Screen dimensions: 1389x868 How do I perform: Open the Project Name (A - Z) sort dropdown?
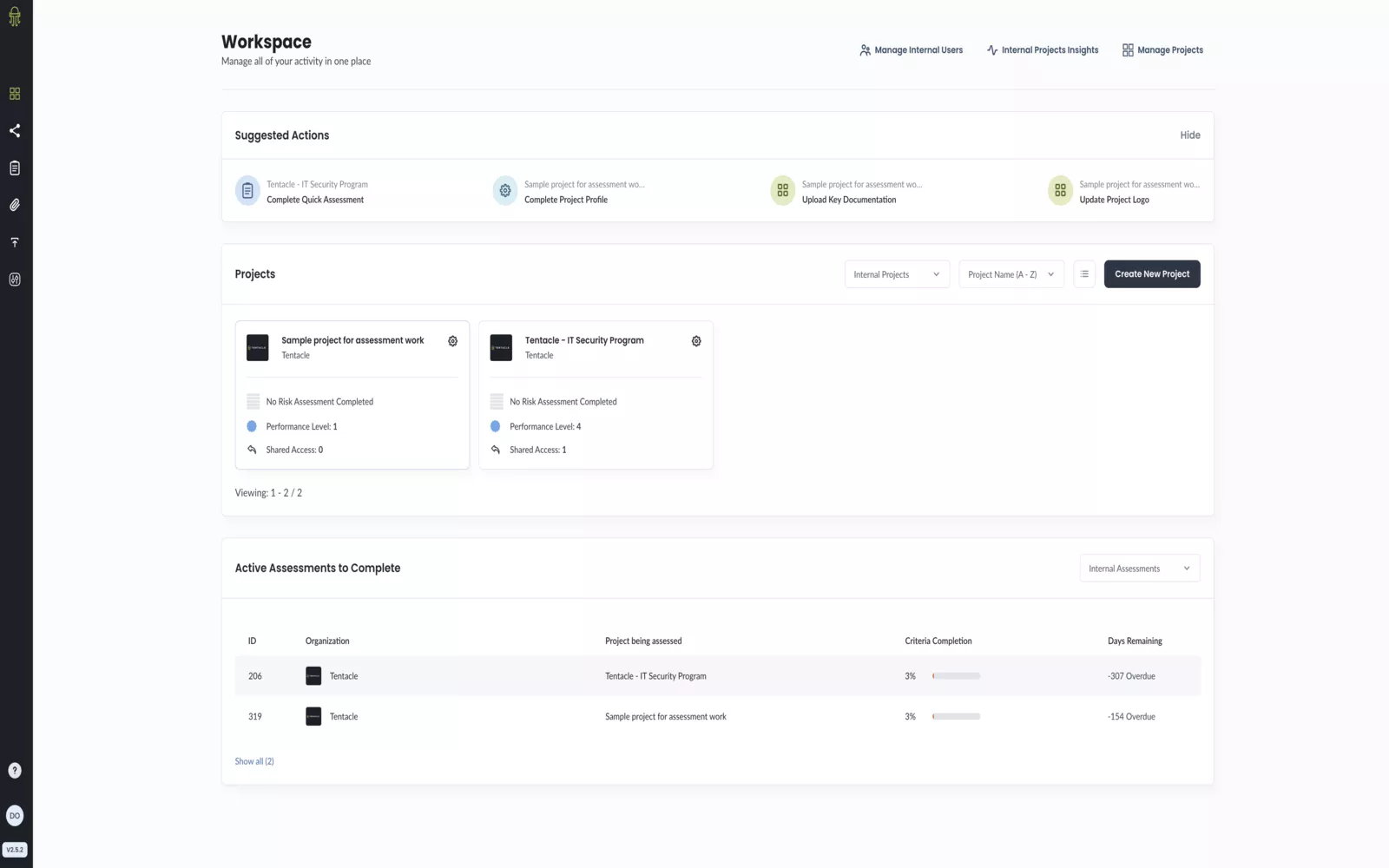coord(1010,274)
